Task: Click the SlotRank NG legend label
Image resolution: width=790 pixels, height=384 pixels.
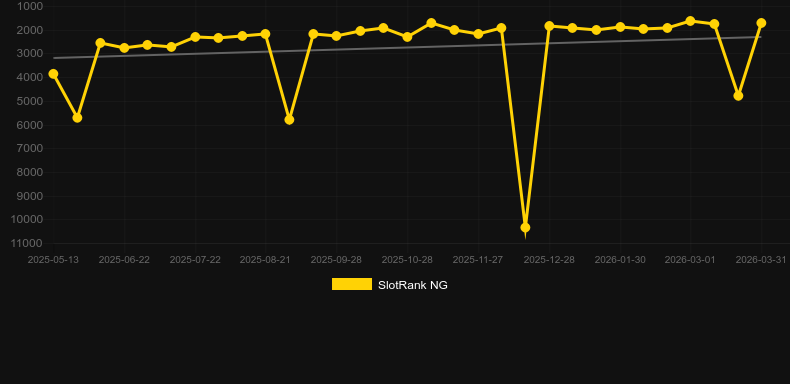Action: click(x=413, y=285)
